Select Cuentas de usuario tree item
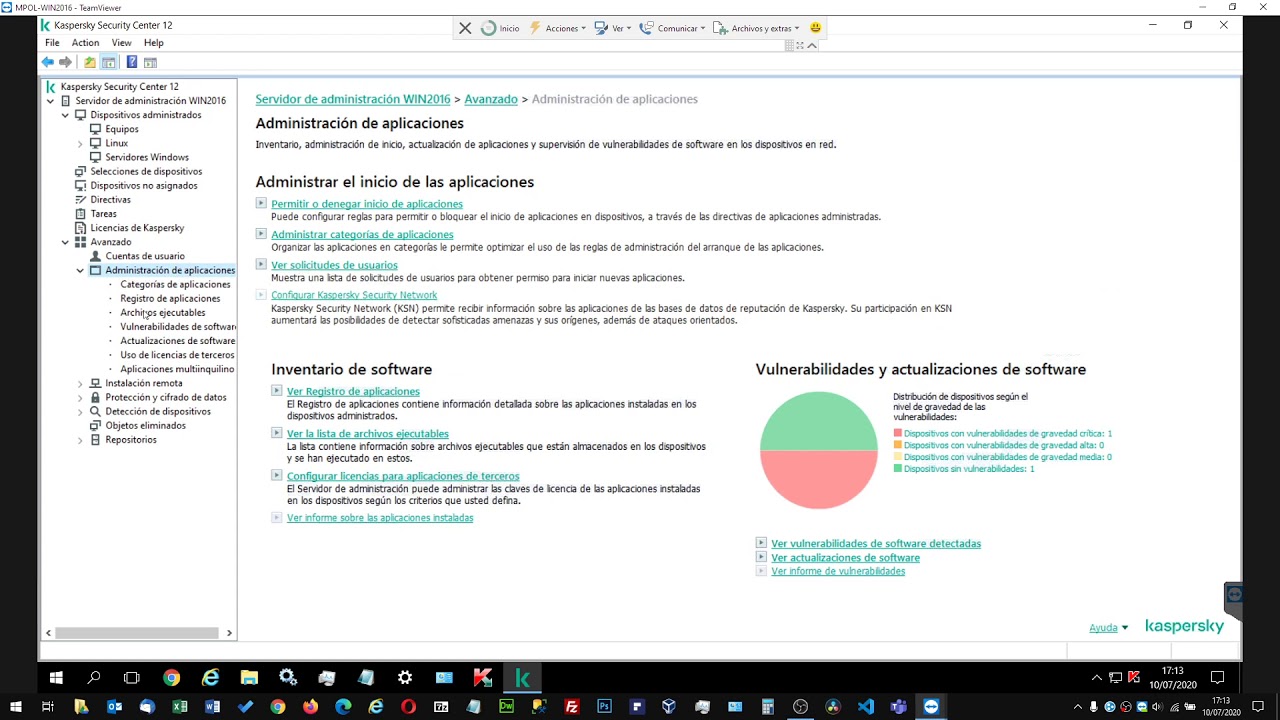Image resolution: width=1280 pixels, height=720 pixels. 145,256
